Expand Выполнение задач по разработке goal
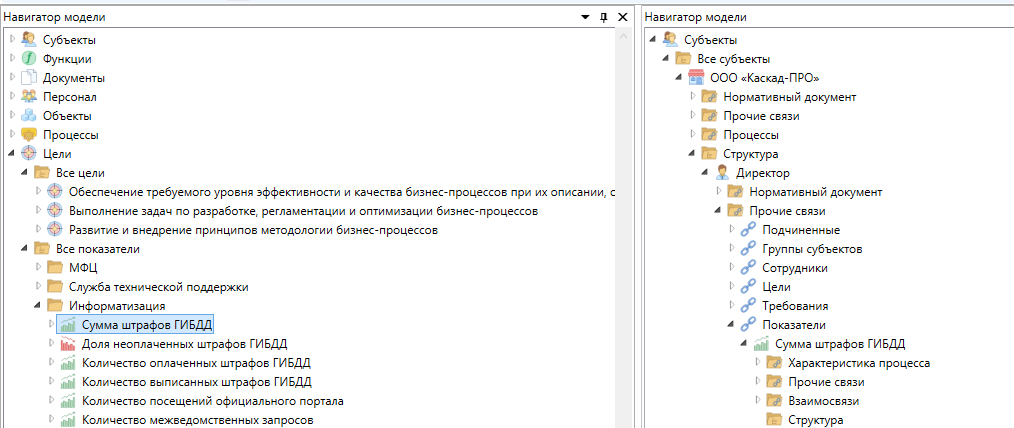1014x428 pixels. 38,211
